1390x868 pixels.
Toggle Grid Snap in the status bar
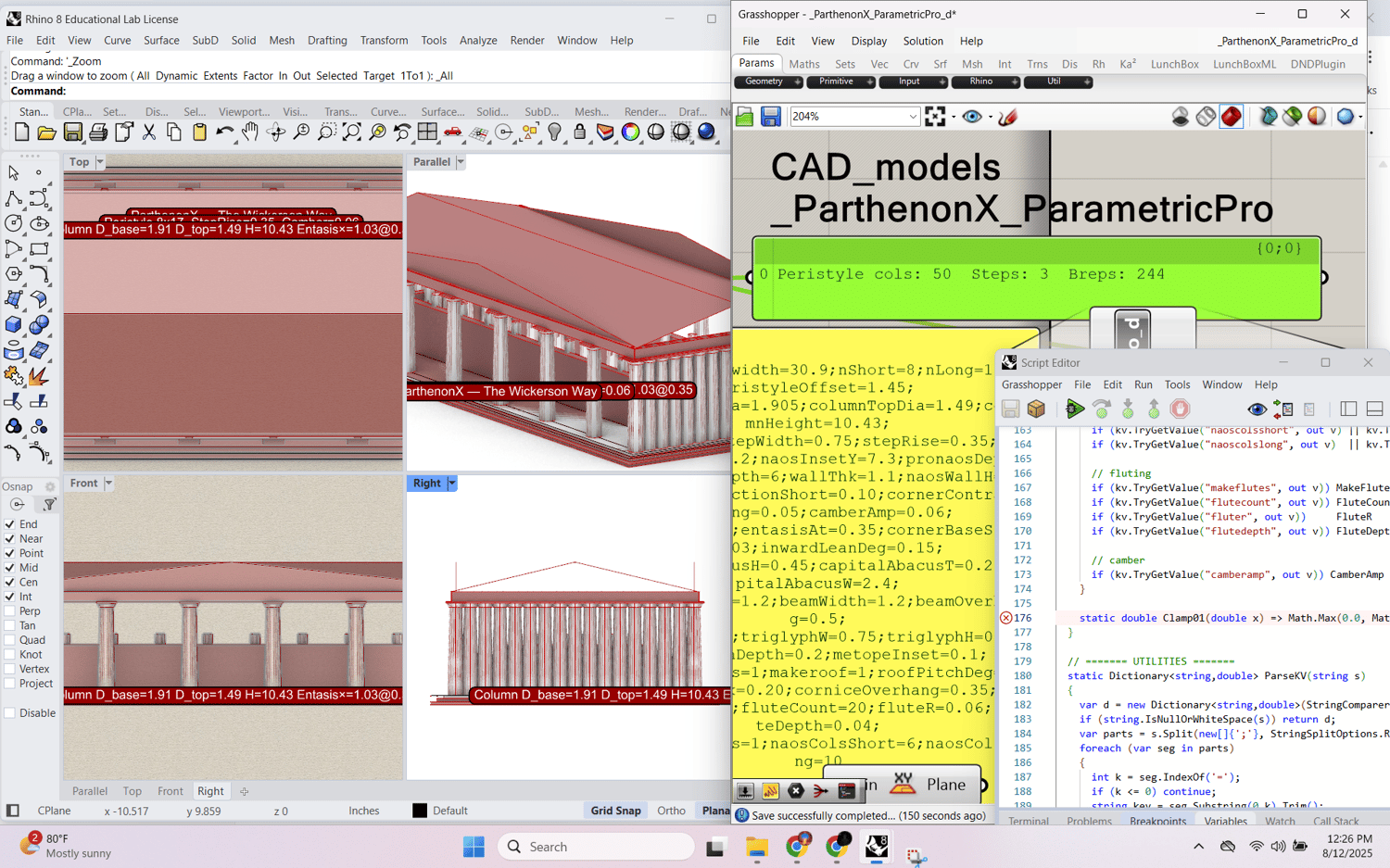click(615, 811)
